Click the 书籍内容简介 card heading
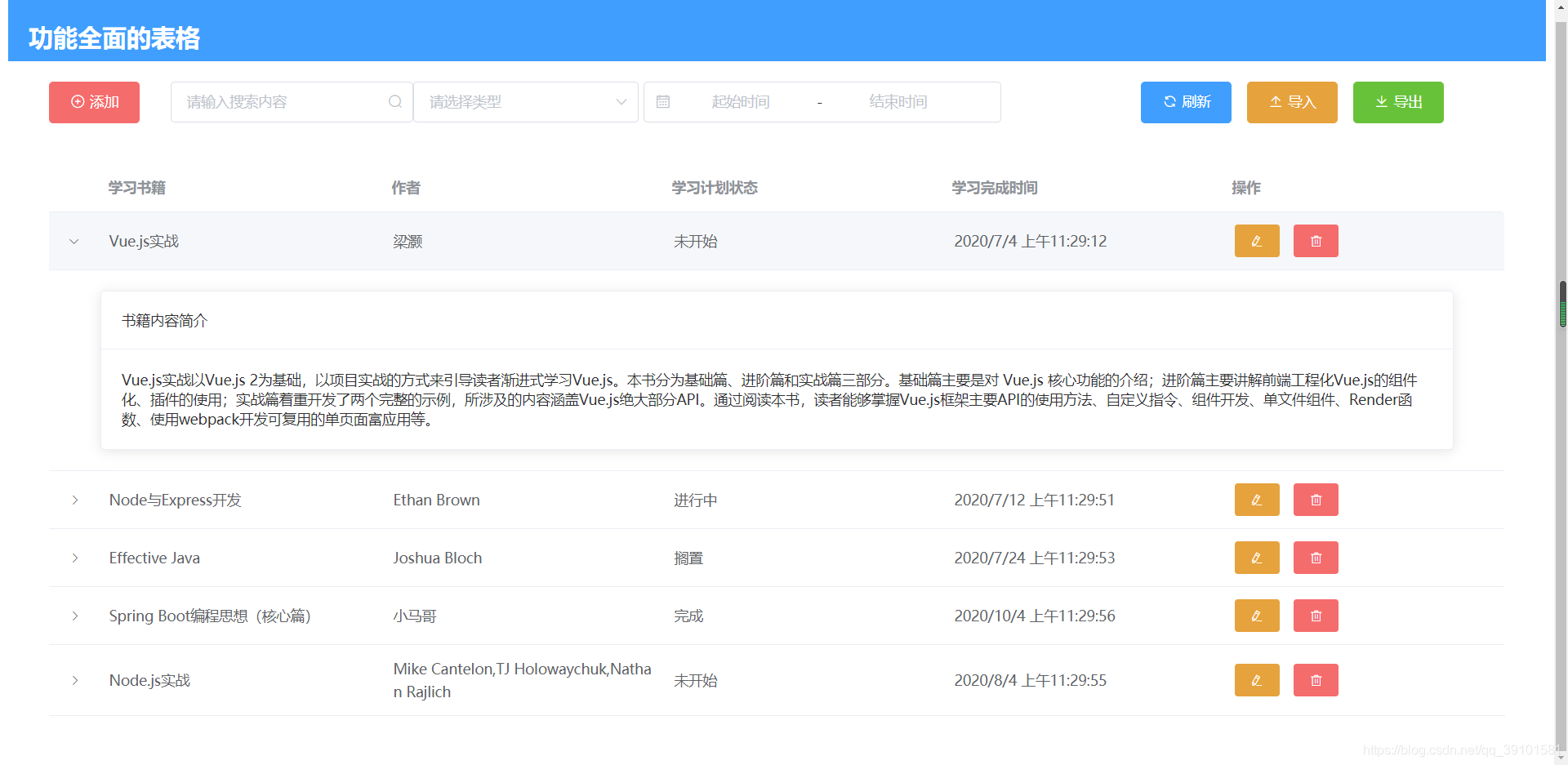The width and height of the screenshot is (1568, 765). 165,321
